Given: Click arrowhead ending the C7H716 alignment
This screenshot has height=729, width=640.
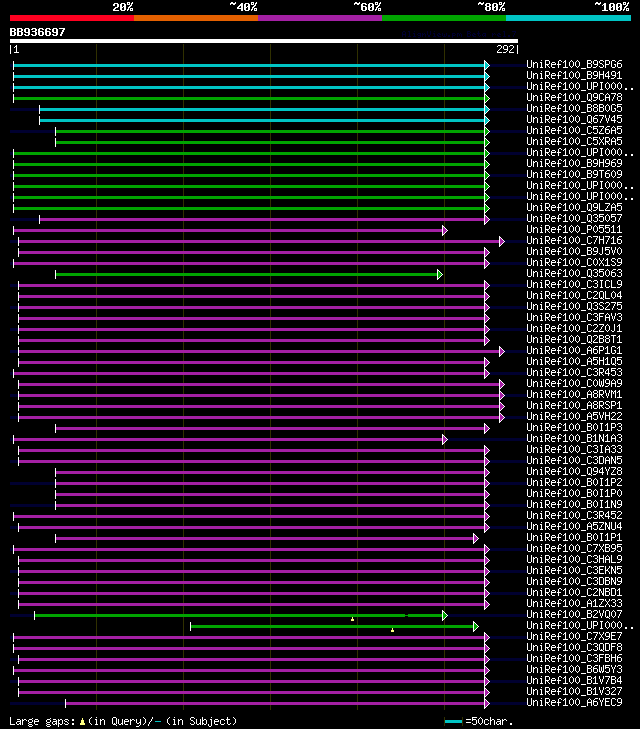Looking at the screenshot, I should pos(502,241).
